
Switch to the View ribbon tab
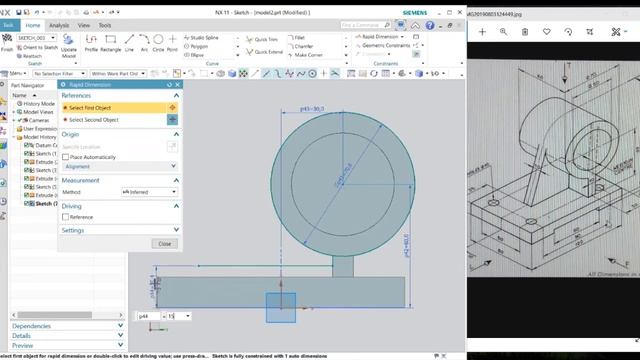(84, 25)
